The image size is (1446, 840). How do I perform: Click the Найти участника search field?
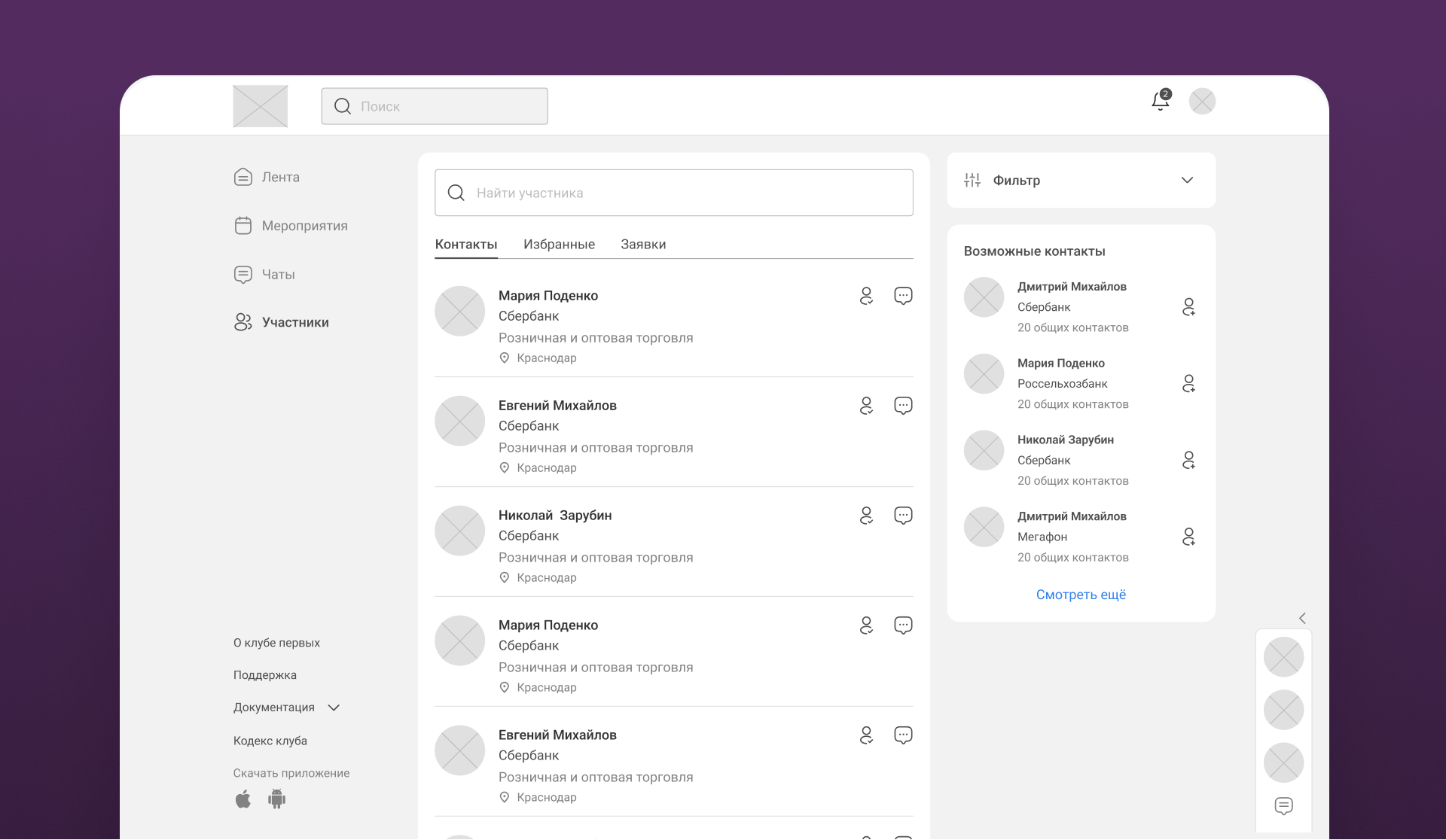(x=673, y=193)
